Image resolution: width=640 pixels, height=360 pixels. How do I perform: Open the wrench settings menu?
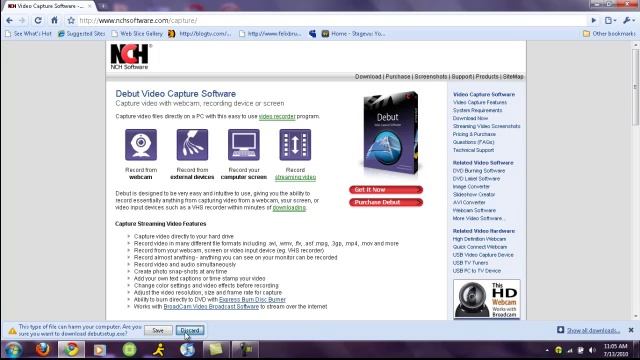click(629, 20)
